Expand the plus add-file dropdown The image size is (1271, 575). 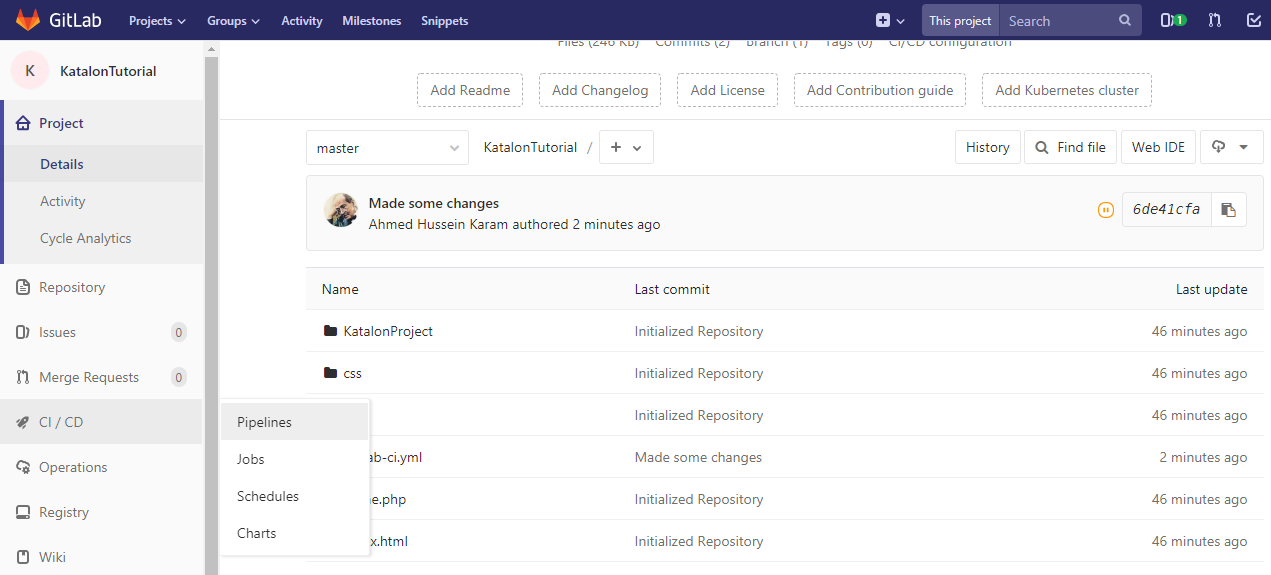(x=626, y=147)
